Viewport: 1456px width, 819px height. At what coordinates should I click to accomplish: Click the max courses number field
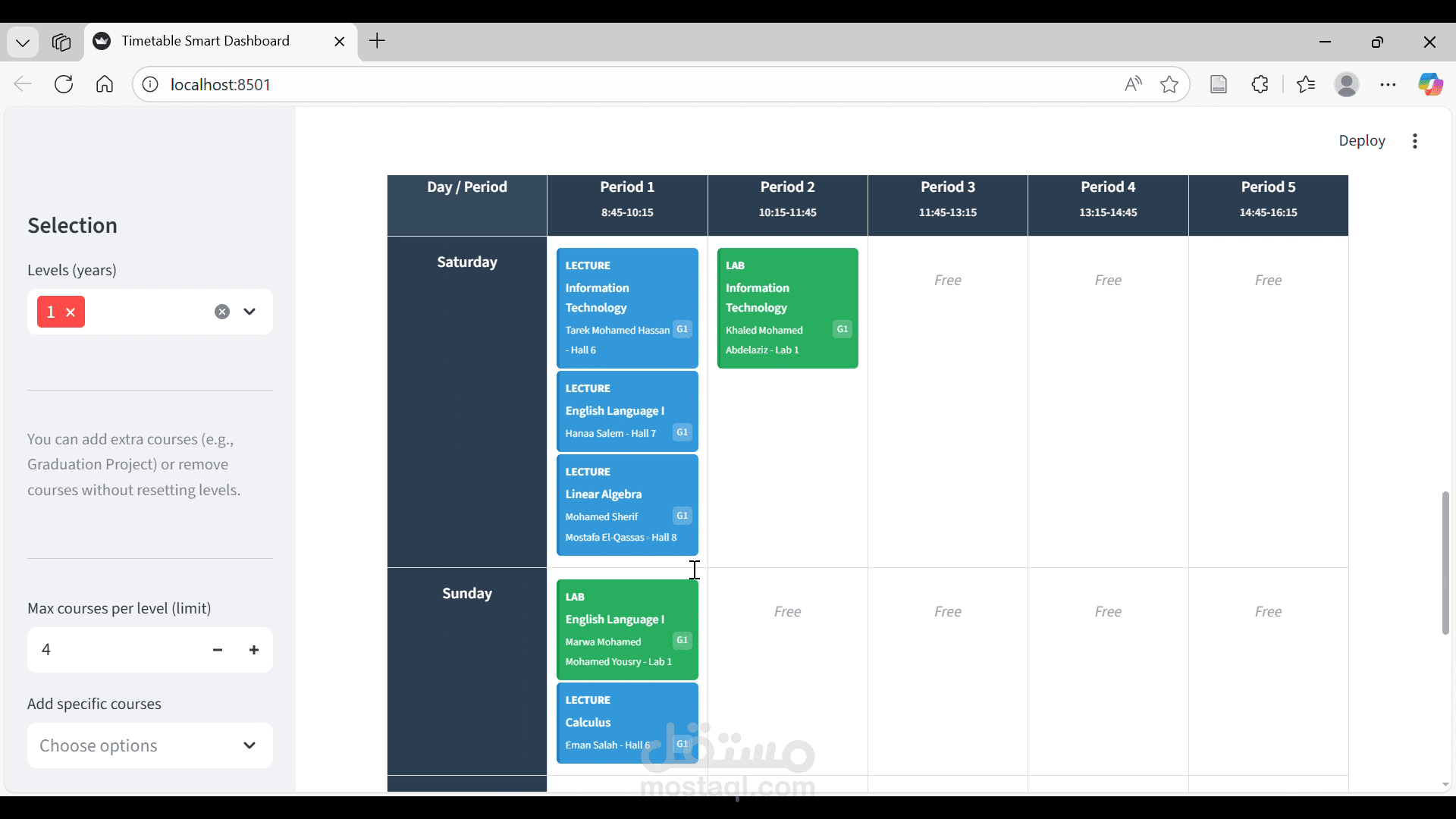[x=114, y=650]
